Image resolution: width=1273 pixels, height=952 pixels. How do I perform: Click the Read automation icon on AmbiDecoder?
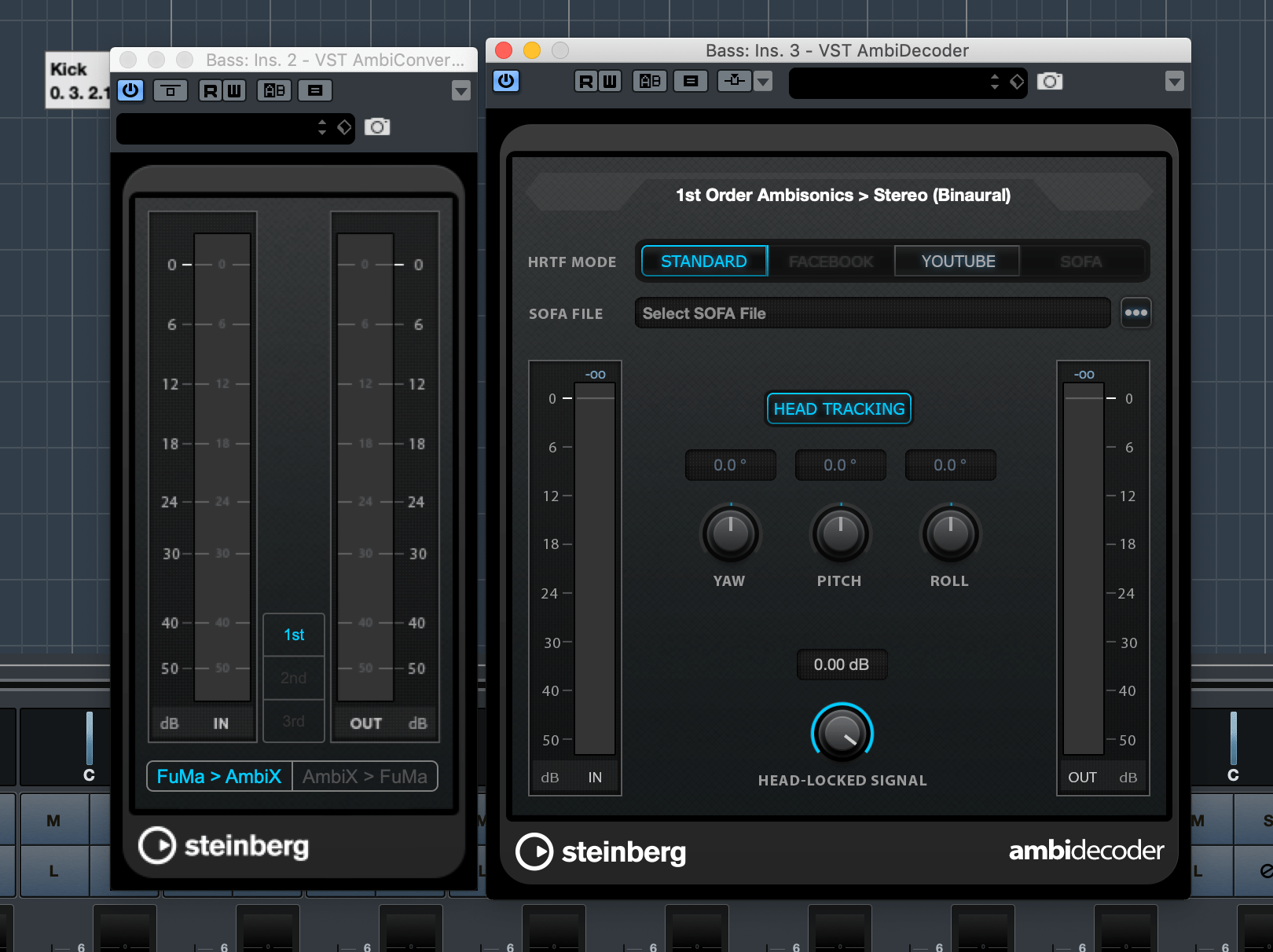coord(586,81)
